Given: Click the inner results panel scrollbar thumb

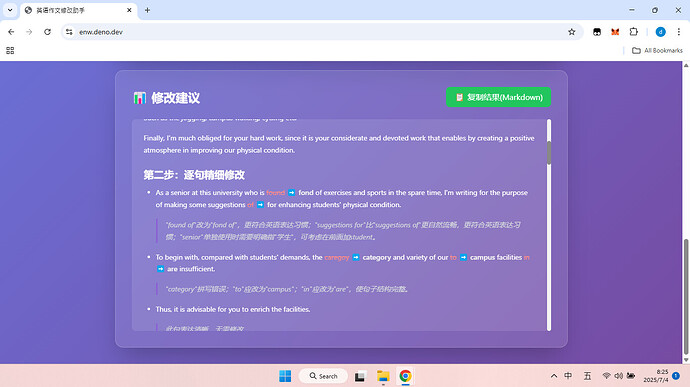Looking at the screenshot, I should click(x=549, y=153).
